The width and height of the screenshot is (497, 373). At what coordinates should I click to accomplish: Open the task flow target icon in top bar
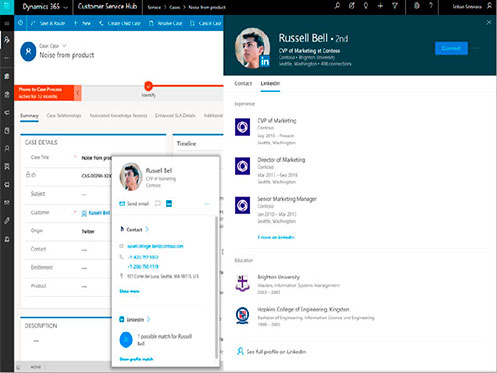tap(351, 6)
